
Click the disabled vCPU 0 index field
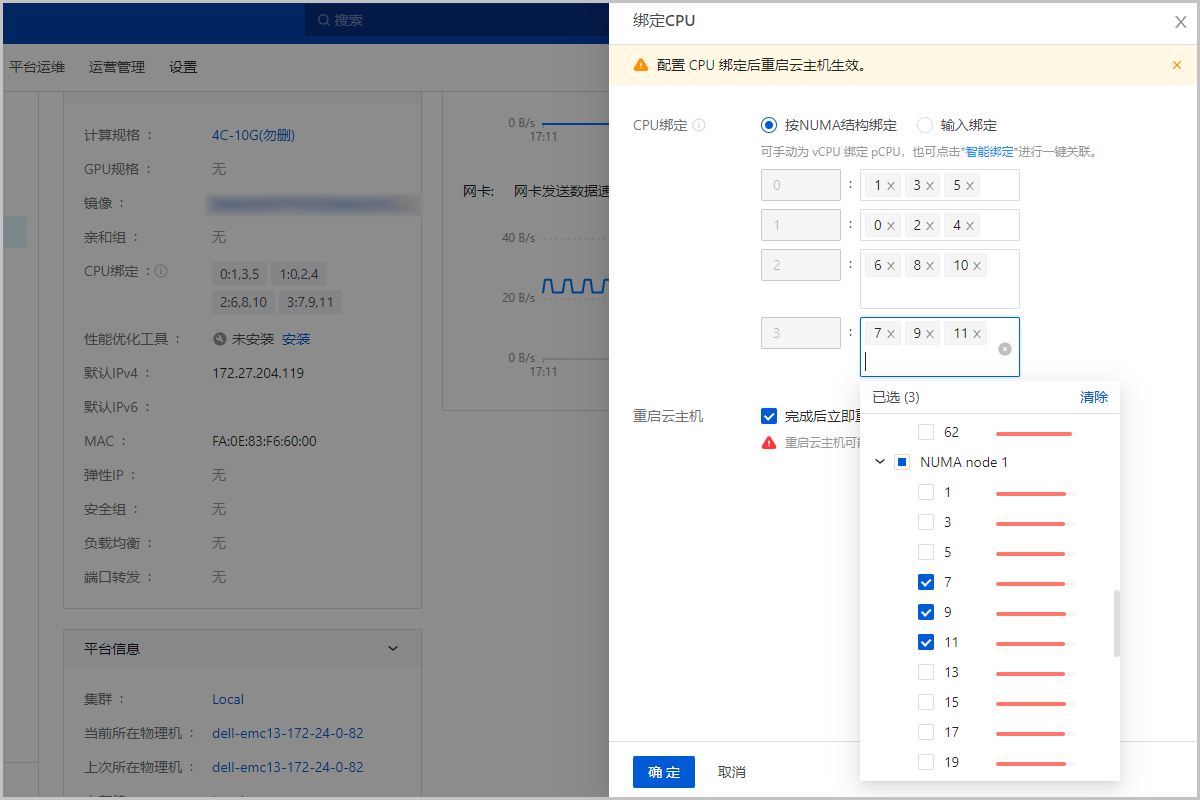point(801,185)
